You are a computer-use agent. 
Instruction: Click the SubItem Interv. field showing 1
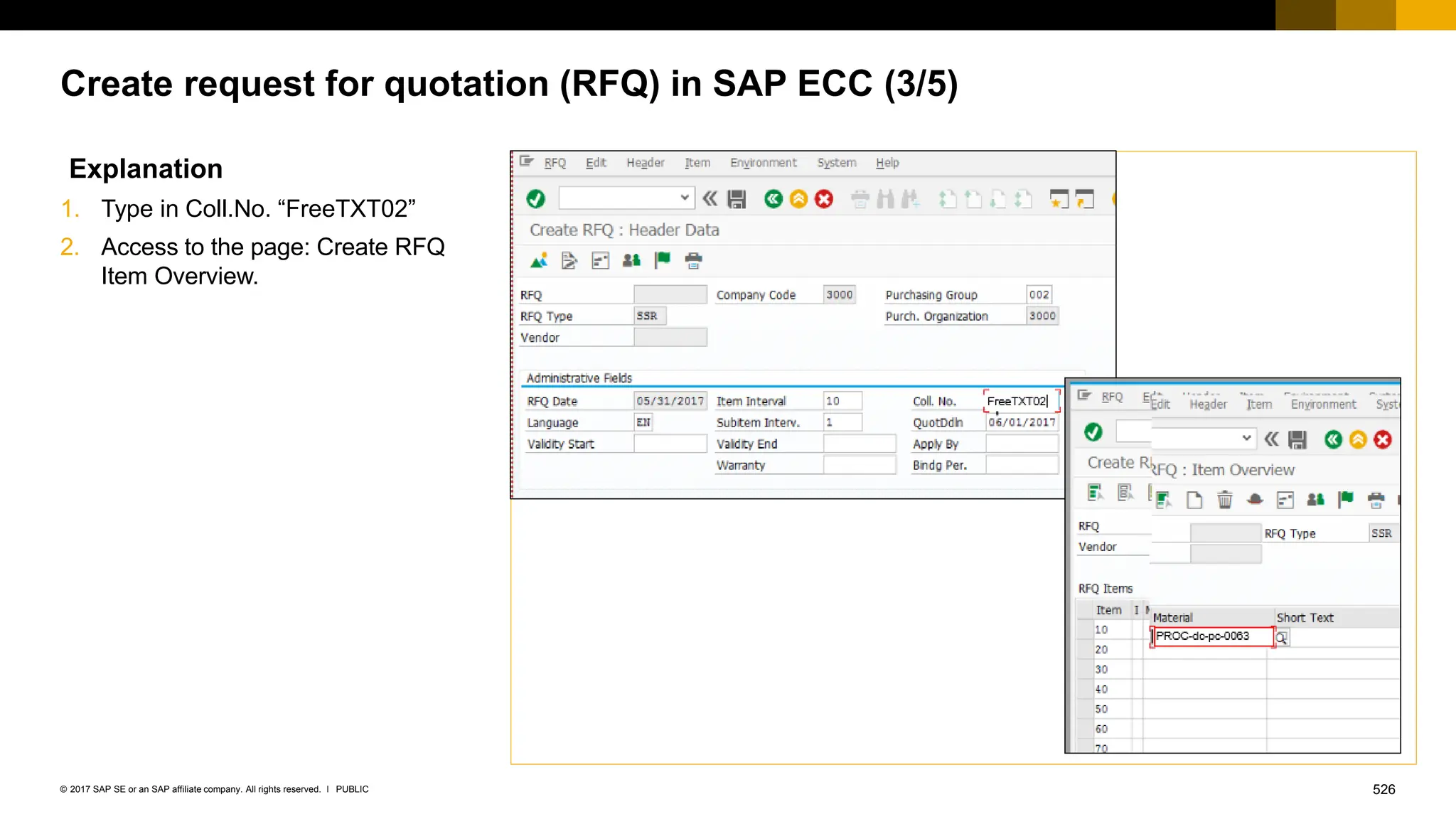(842, 422)
